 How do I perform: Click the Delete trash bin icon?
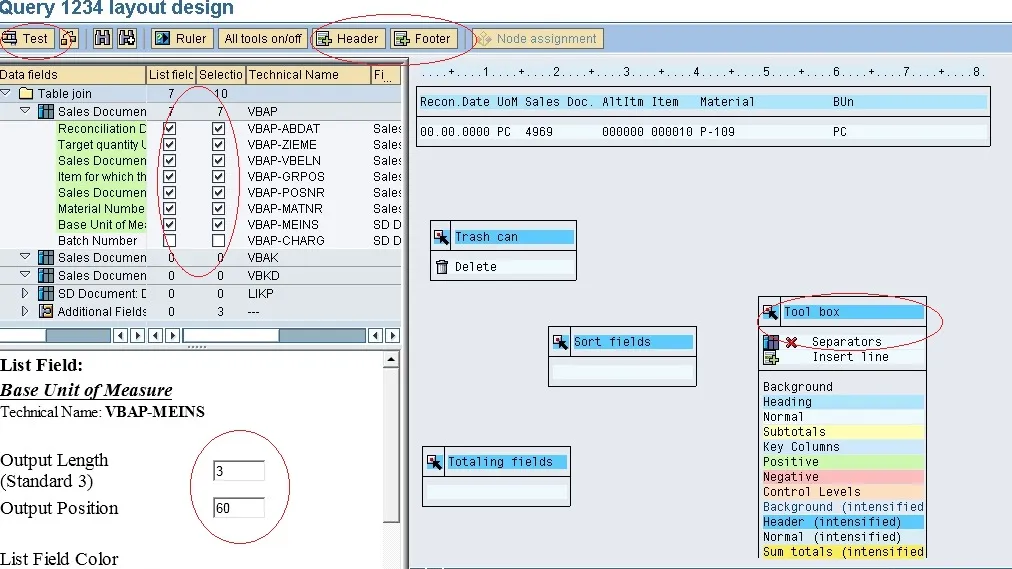tap(441, 266)
